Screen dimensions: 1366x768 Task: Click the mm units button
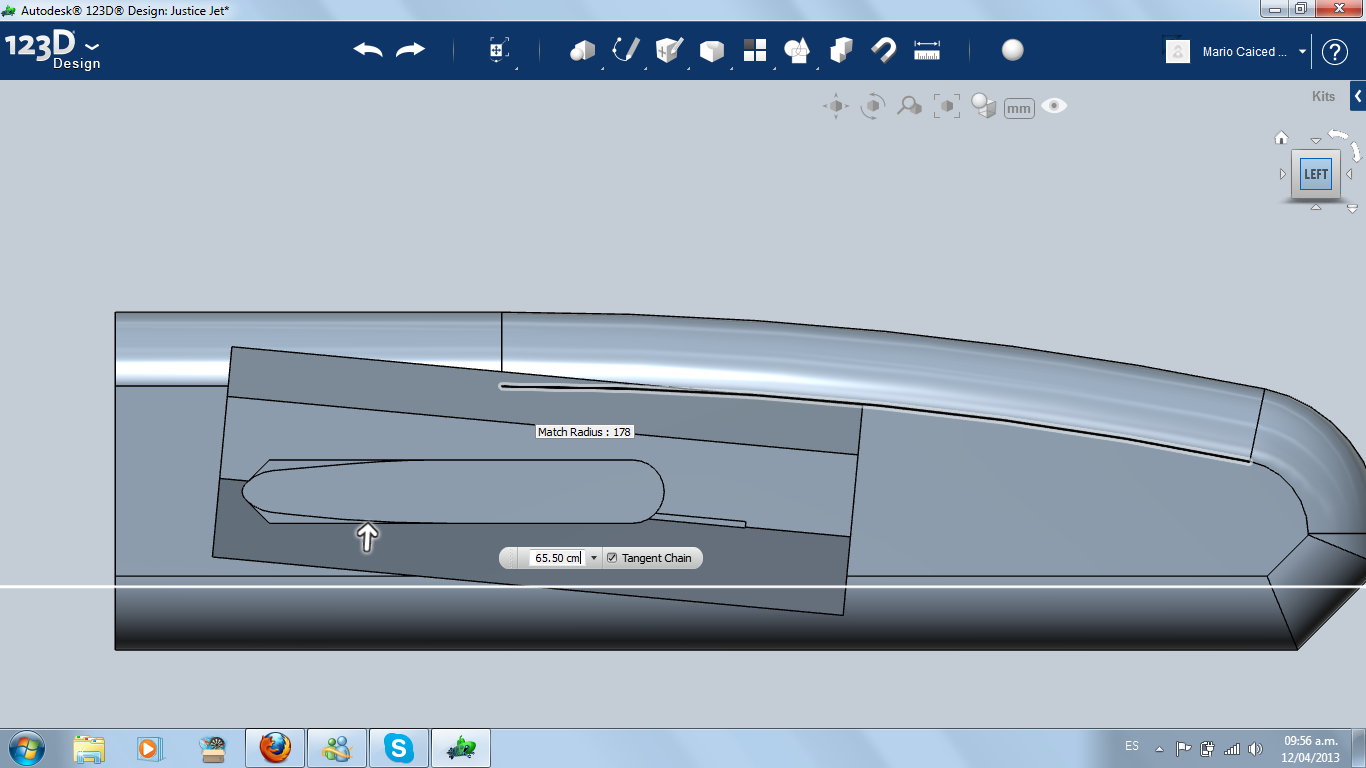point(1019,108)
